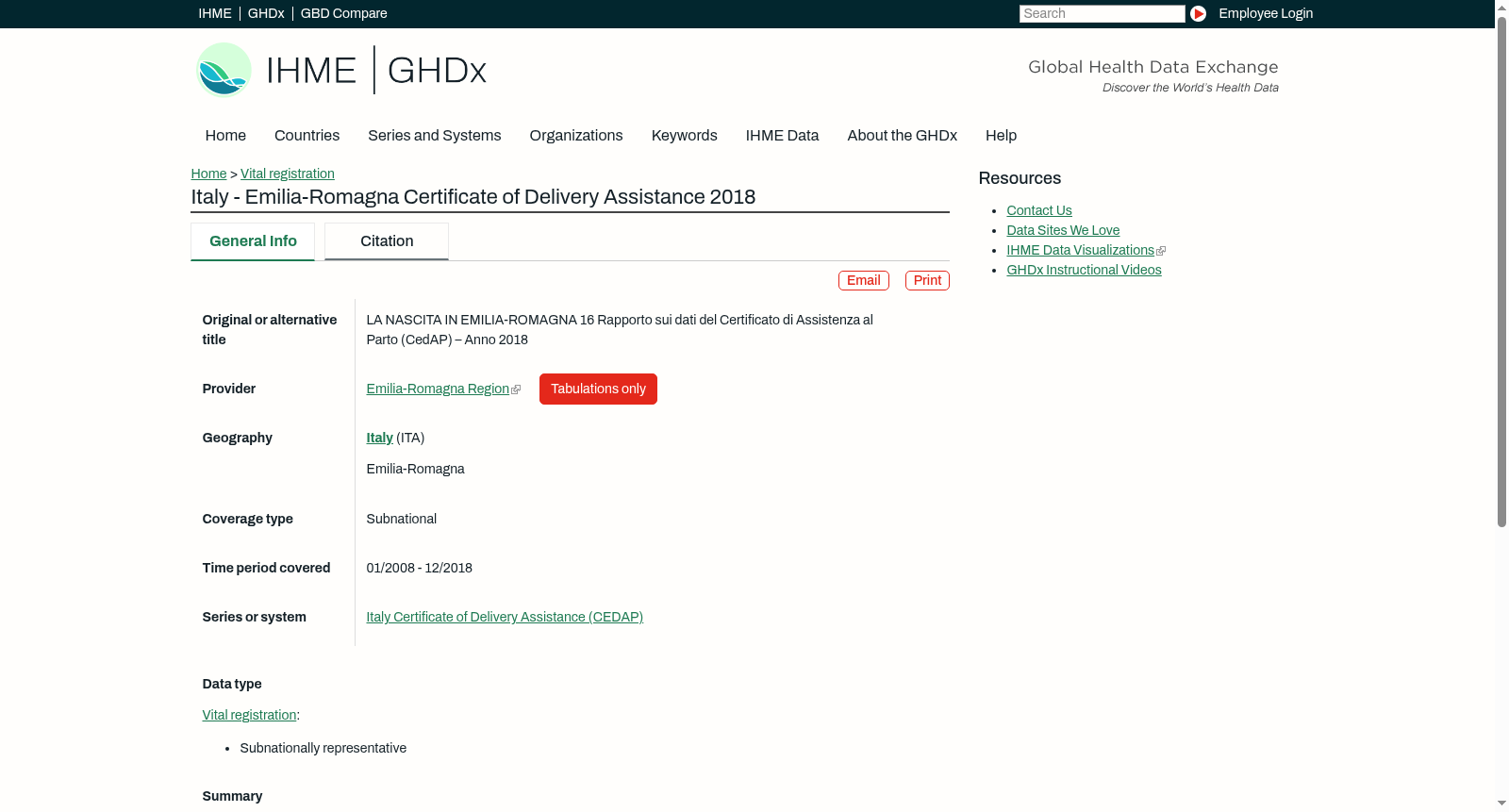Open Vital registration link under Data type
Image resolution: width=1509 pixels, height=812 pixels.
[x=249, y=716]
